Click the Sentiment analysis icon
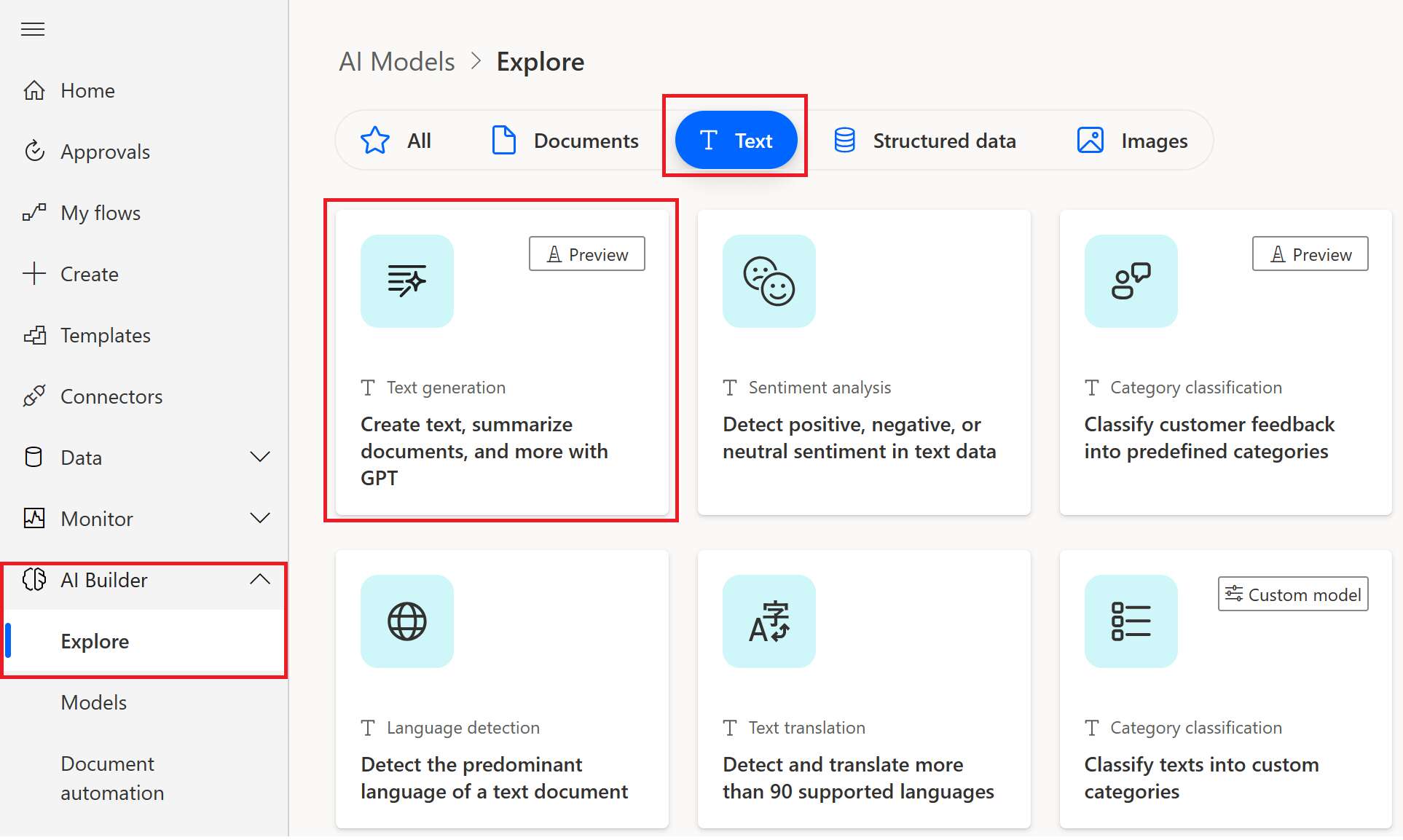 coord(770,280)
